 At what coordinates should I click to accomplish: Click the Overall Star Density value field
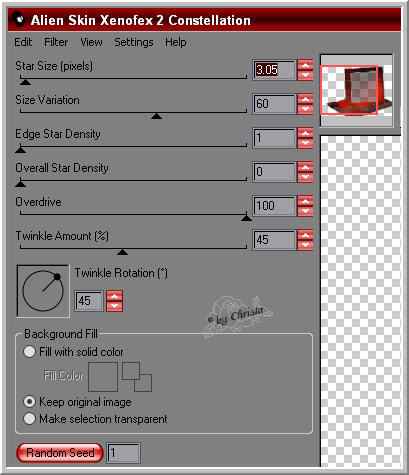(274, 172)
